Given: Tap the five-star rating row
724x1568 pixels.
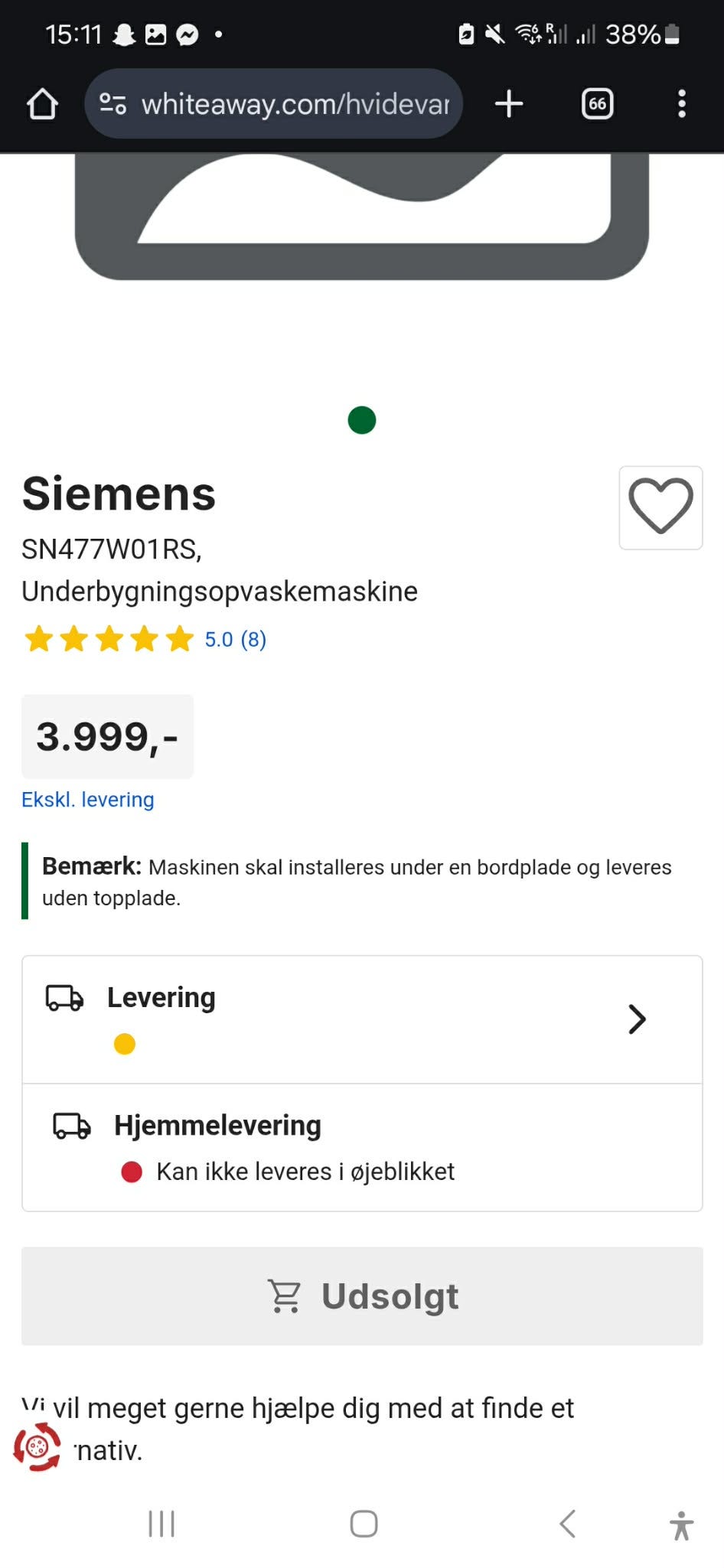Looking at the screenshot, I should click(109, 639).
